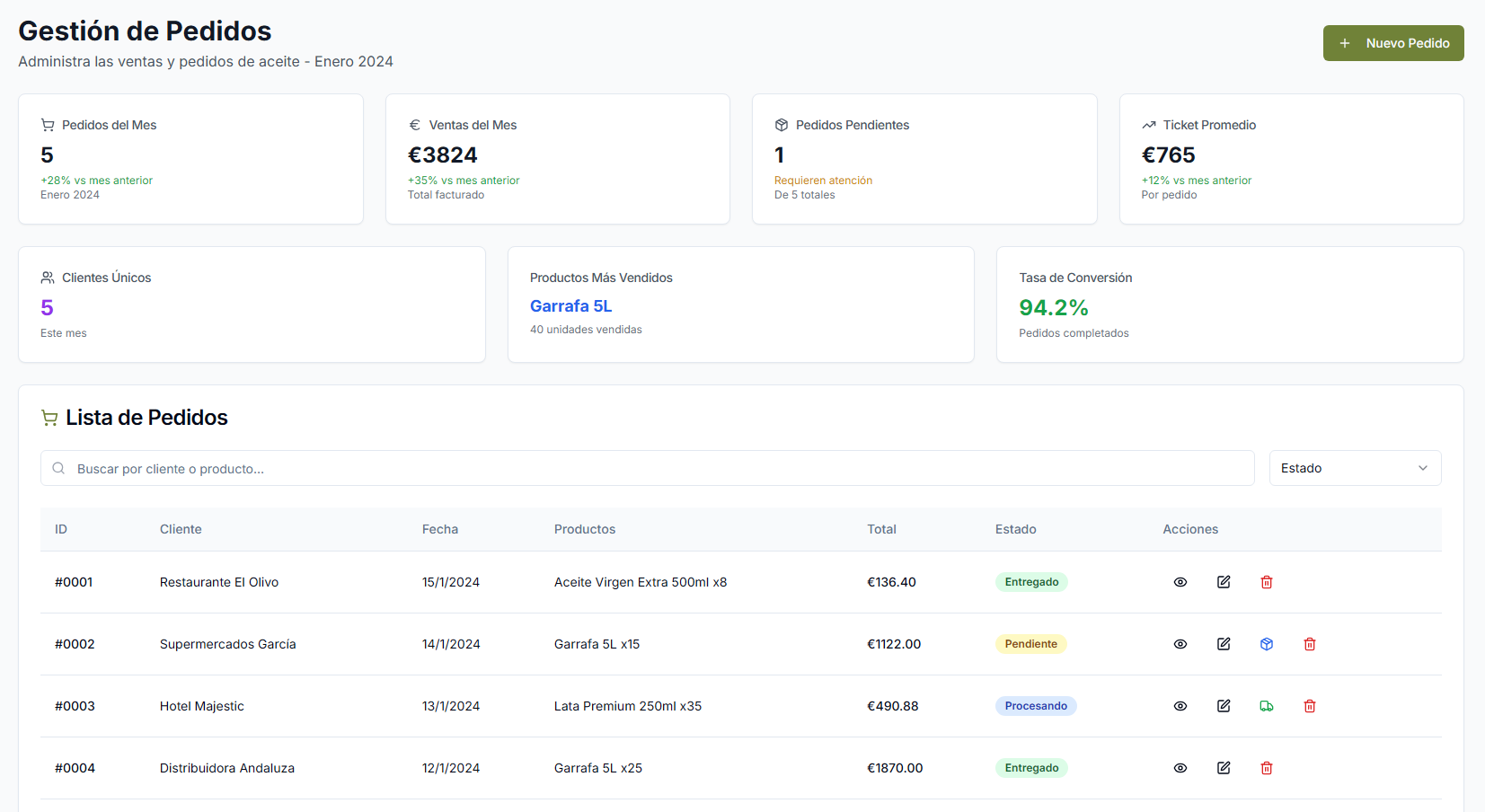The width and height of the screenshot is (1485, 812).
Task: Click the Total column header
Action: click(x=881, y=529)
